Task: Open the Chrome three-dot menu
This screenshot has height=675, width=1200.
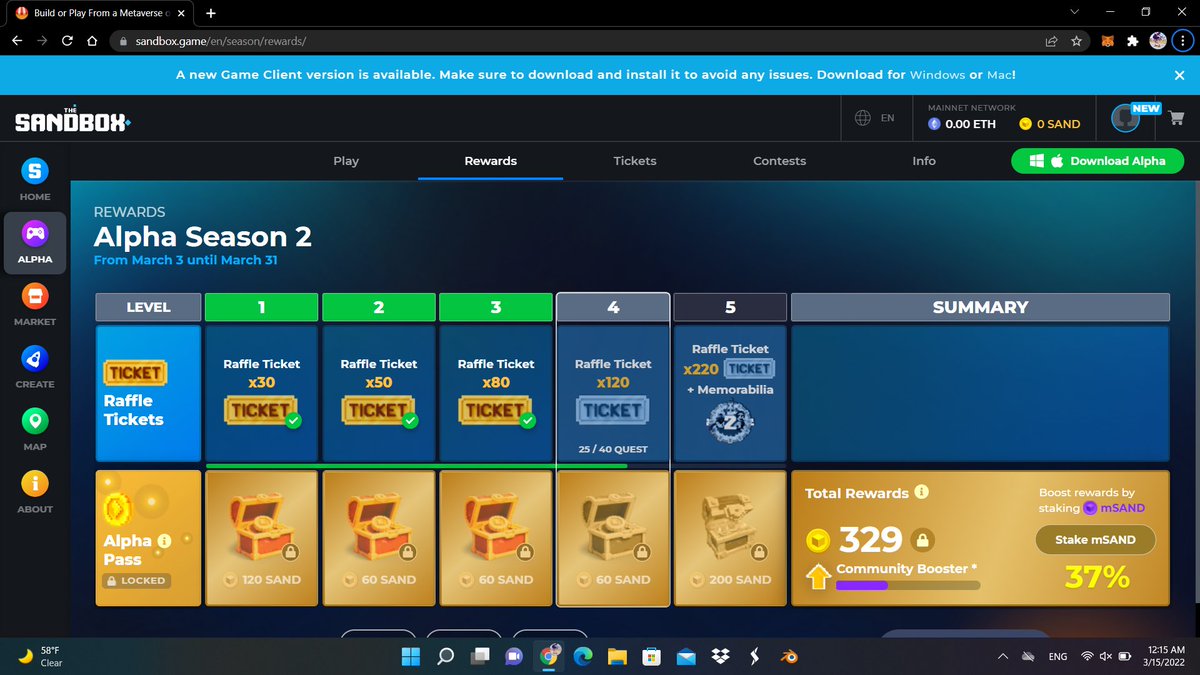Action: pos(1183,41)
